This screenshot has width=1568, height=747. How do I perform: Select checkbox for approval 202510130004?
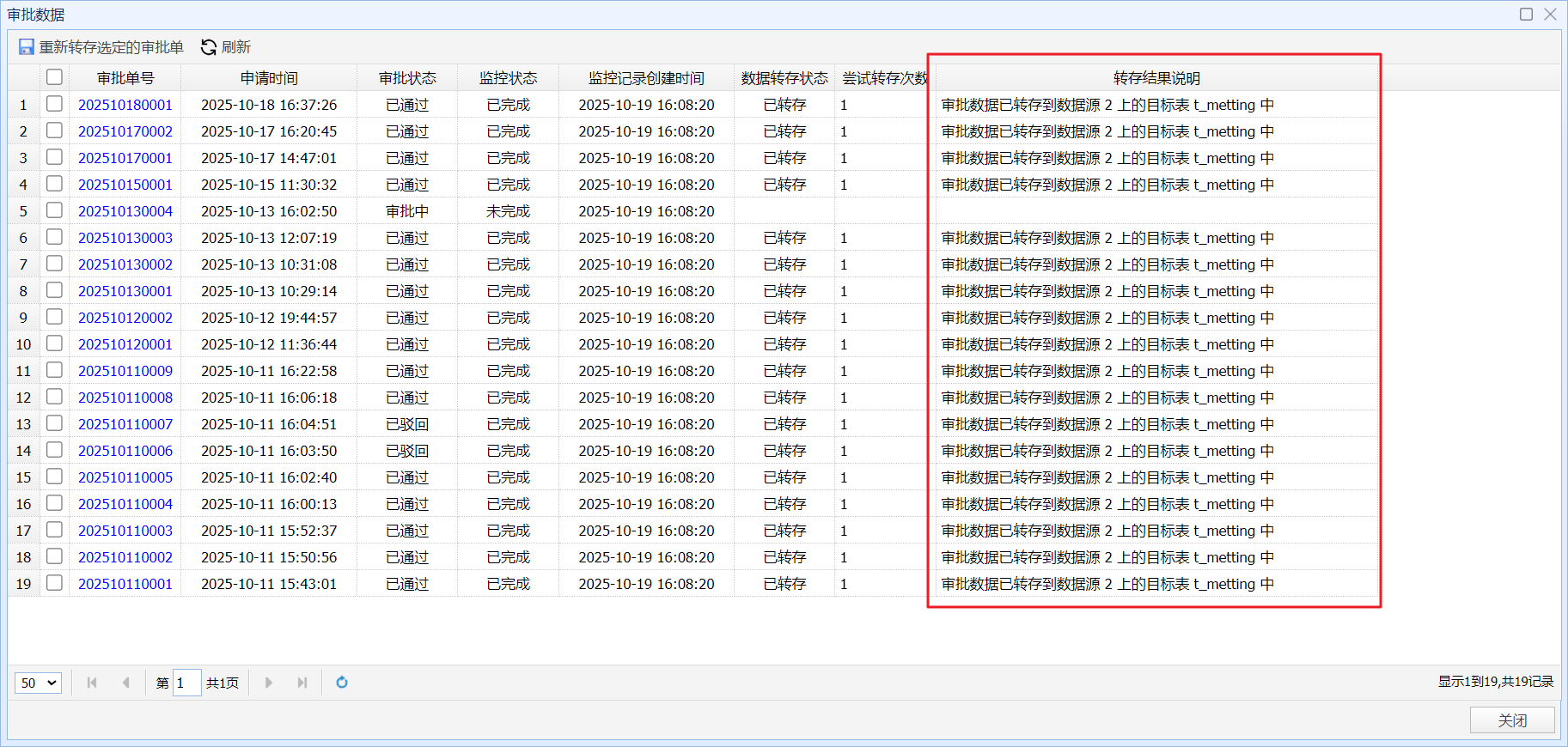(54, 210)
